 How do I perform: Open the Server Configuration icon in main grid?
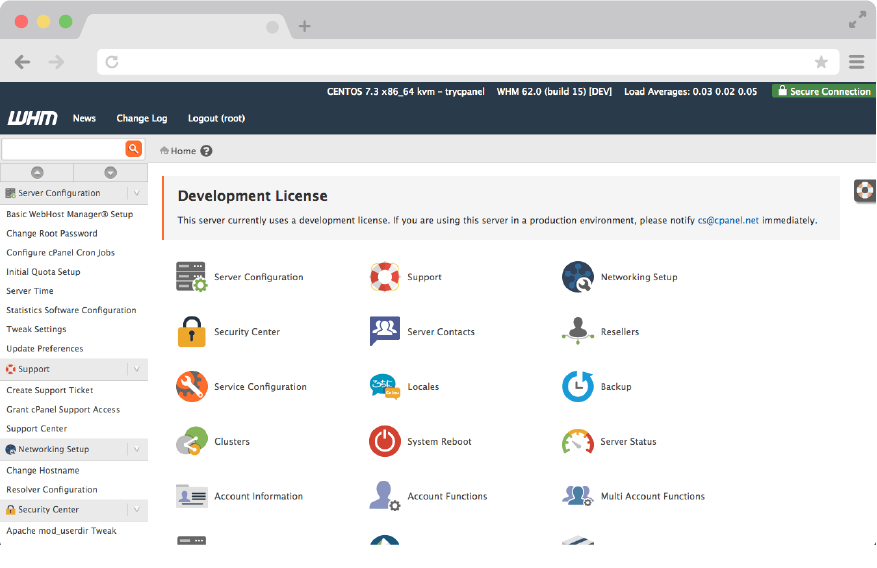191,277
